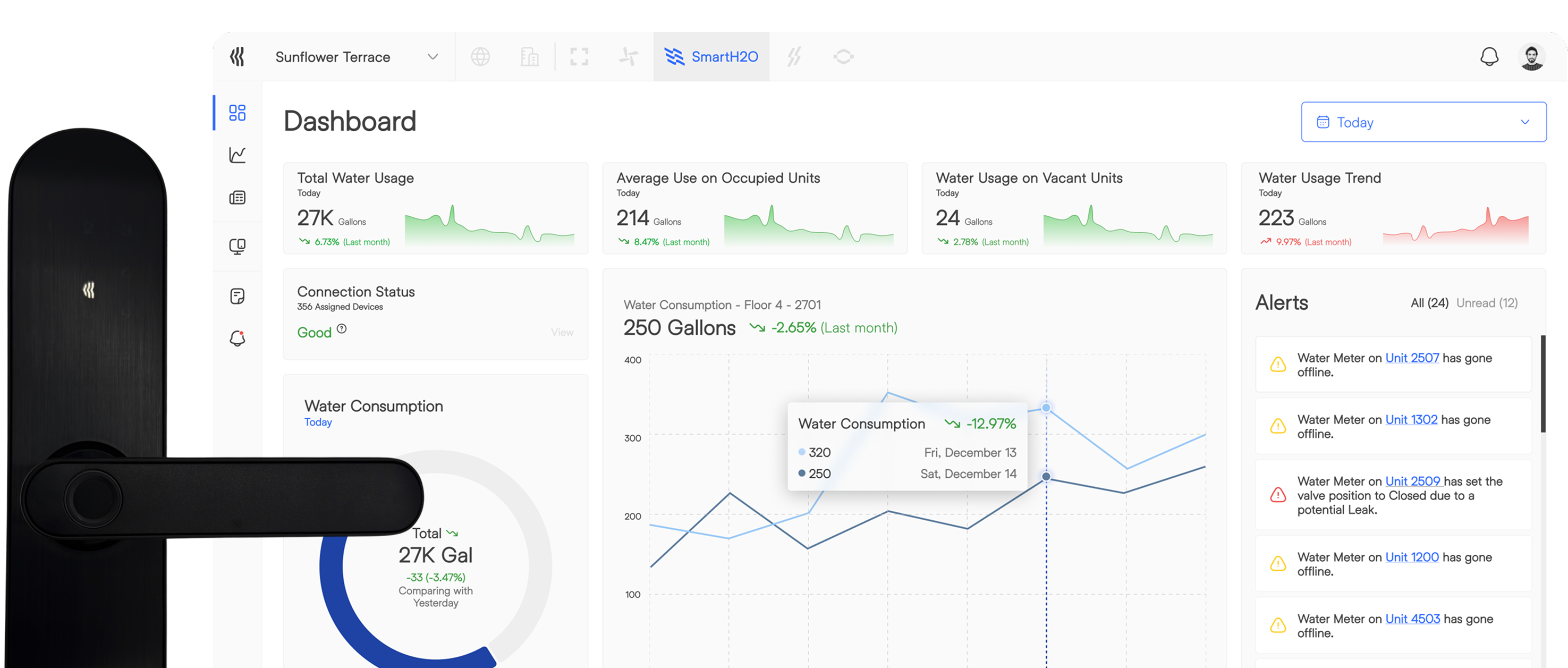This screenshot has height=668, width=1568.
Task: Click Today under Water Consumption
Action: [318, 422]
